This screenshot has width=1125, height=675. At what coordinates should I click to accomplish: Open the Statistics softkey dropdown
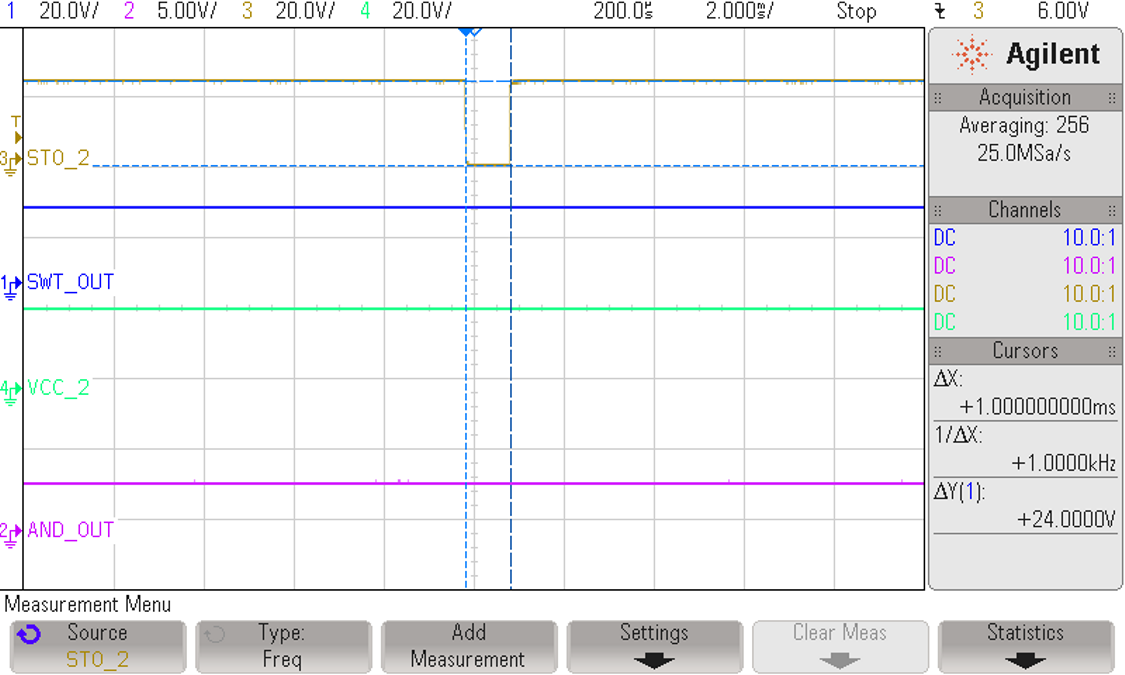pyautogui.click(x=1024, y=645)
